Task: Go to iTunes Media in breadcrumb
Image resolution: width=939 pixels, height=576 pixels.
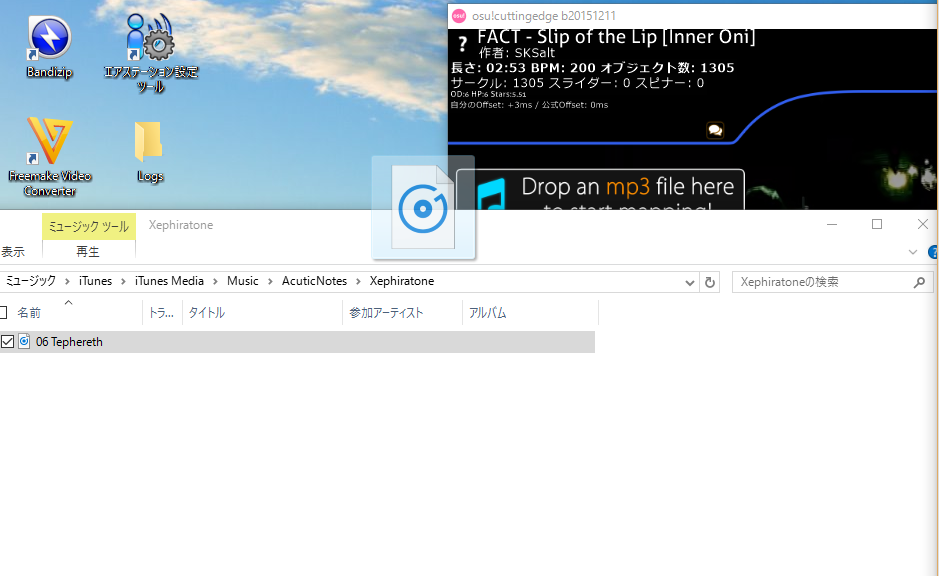Action: coord(169,281)
